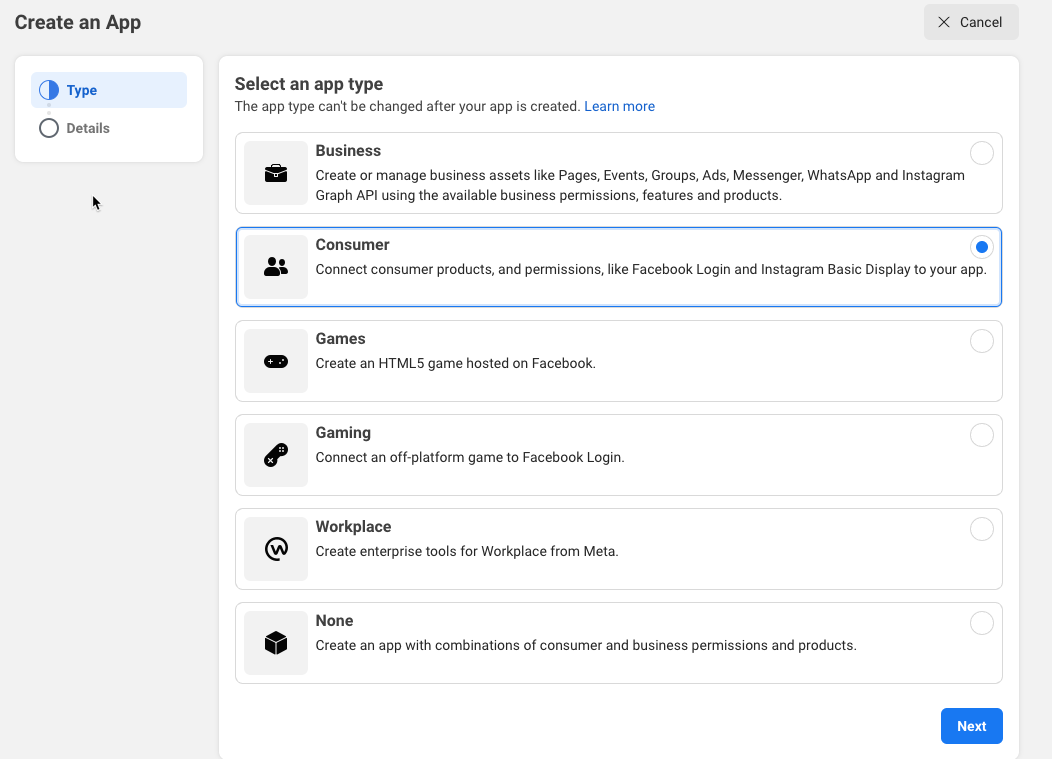Select the None radio button
Image resolution: width=1052 pixels, height=759 pixels.
click(x=982, y=623)
